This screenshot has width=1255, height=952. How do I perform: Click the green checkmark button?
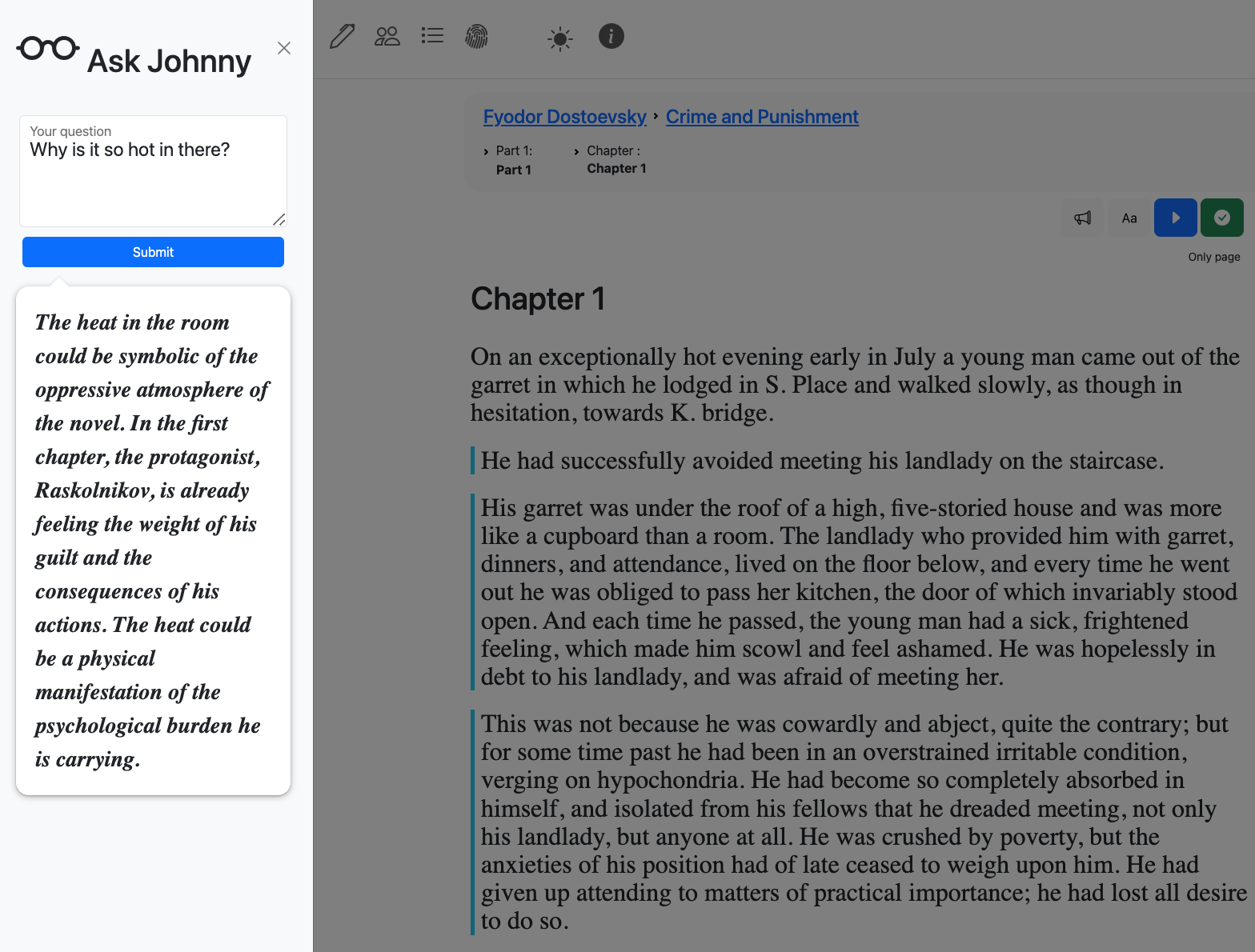click(1222, 218)
